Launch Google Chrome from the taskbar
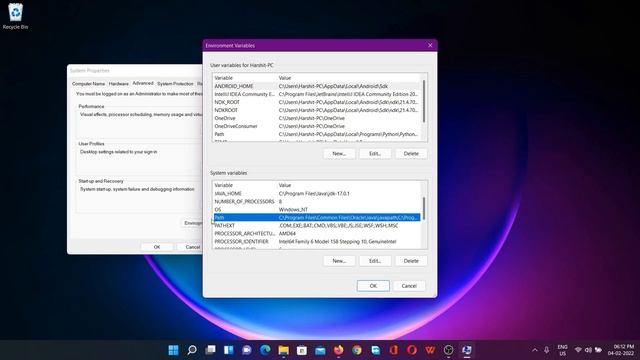 [x=357, y=350]
